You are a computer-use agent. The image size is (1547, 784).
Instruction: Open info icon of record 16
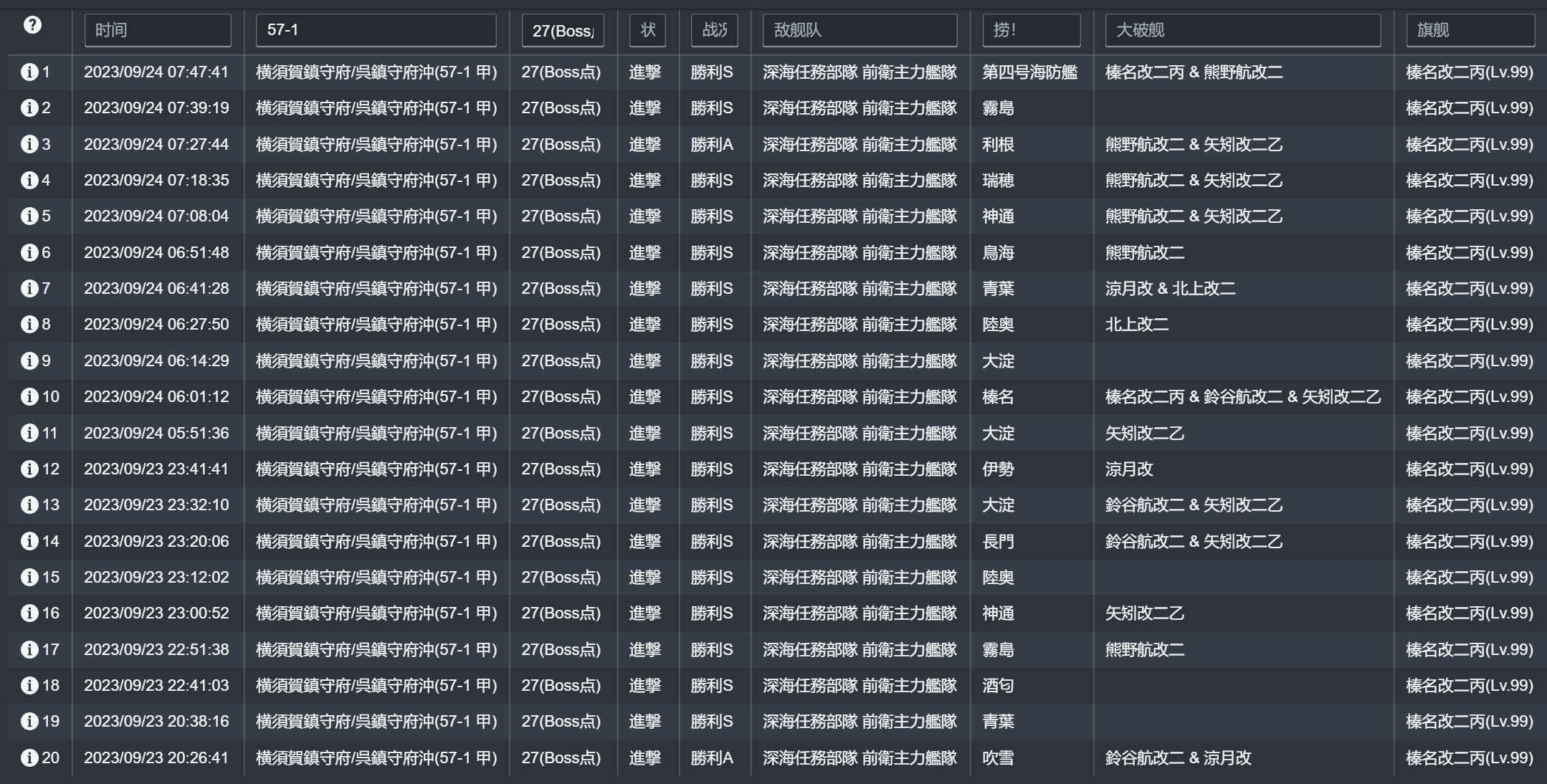(29, 613)
